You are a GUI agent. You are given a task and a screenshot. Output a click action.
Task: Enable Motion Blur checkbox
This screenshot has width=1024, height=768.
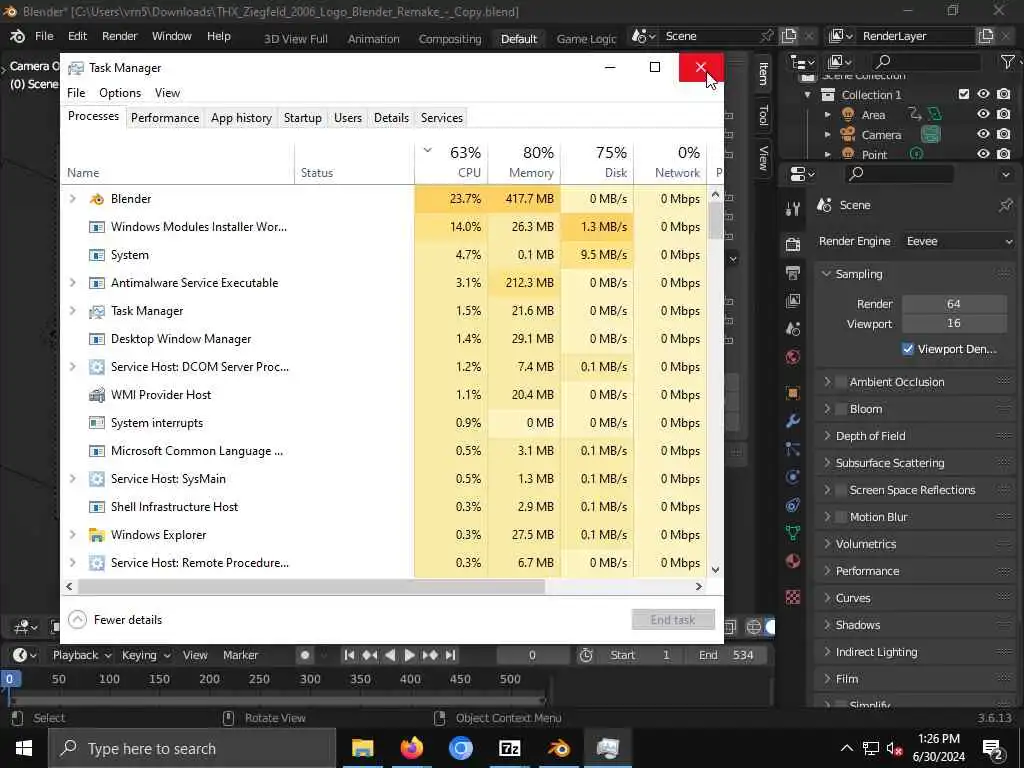point(841,517)
